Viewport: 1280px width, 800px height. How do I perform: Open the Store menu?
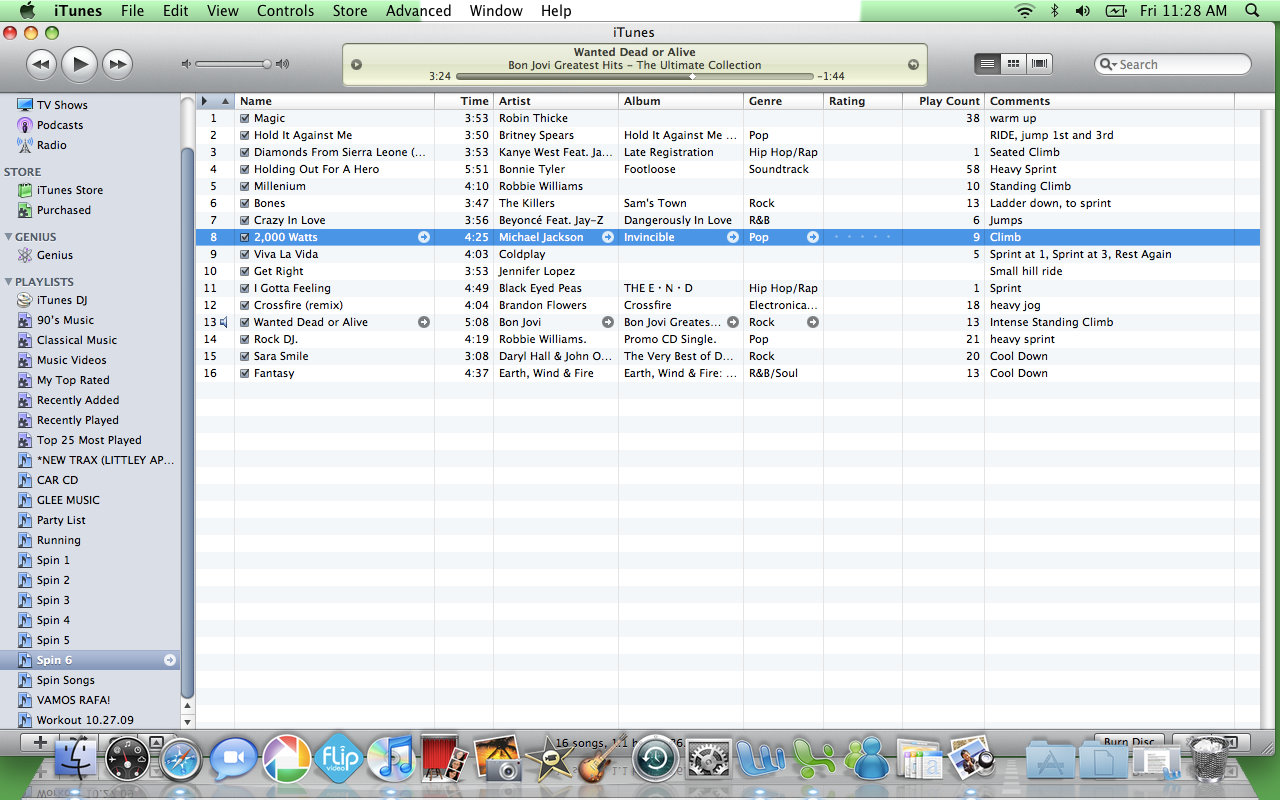pos(350,10)
